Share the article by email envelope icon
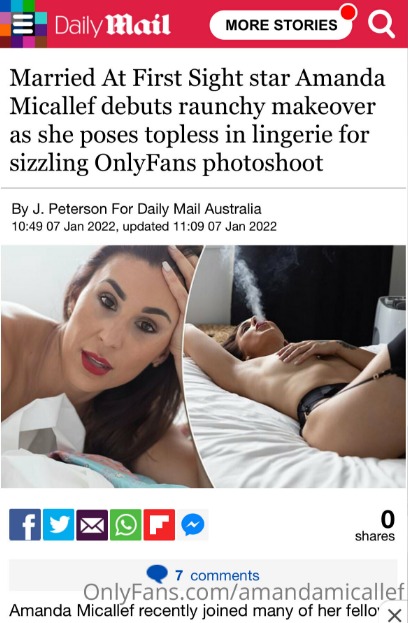 click(x=92, y=524)
